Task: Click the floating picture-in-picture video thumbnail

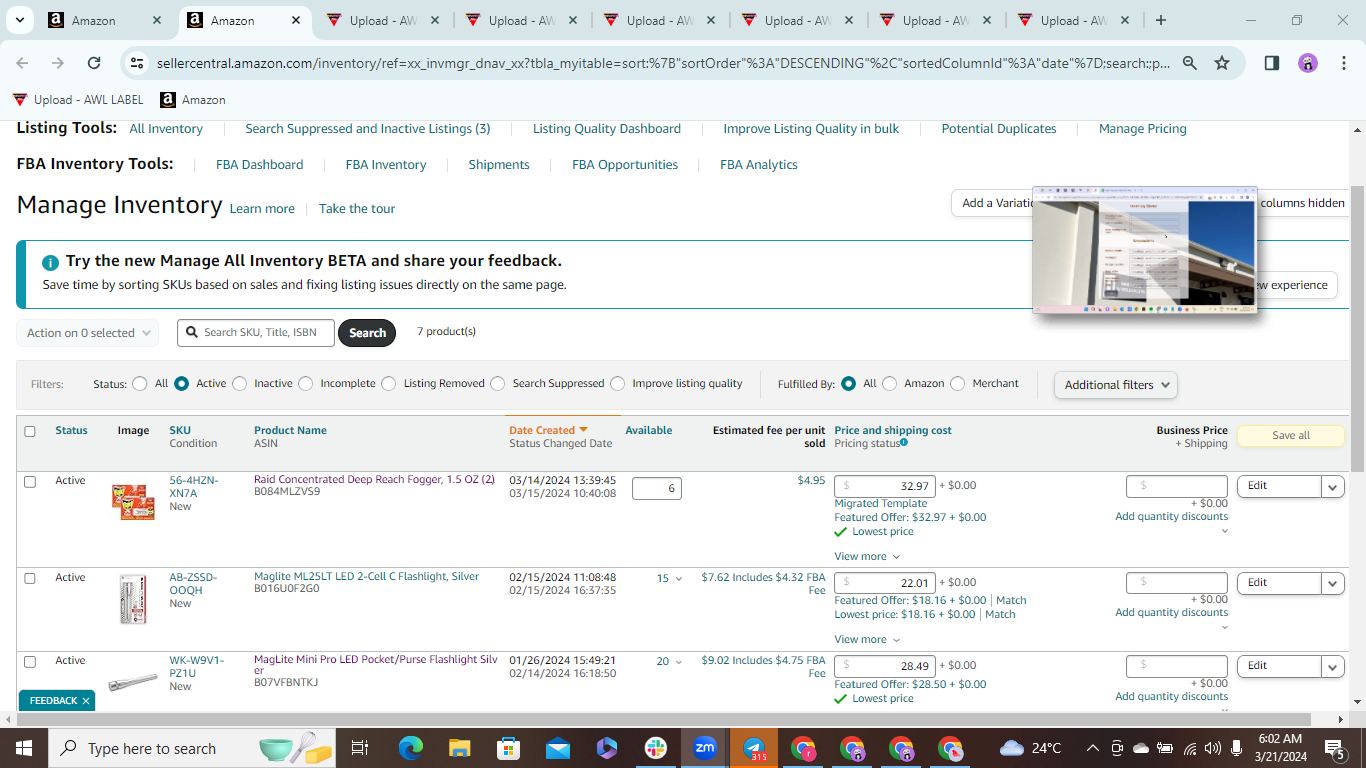Action: pos(1144,250)
